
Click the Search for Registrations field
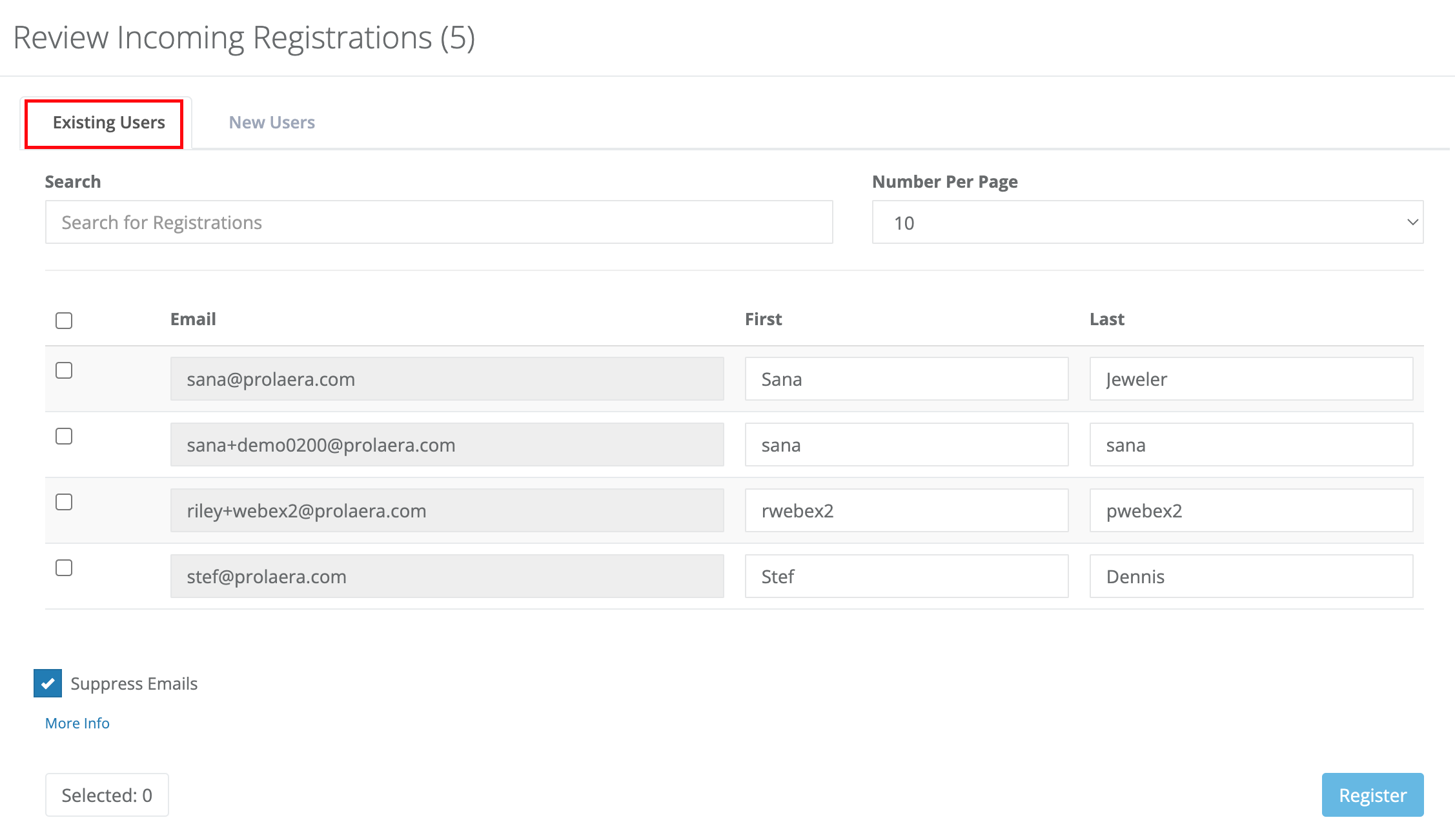[439, 222]
